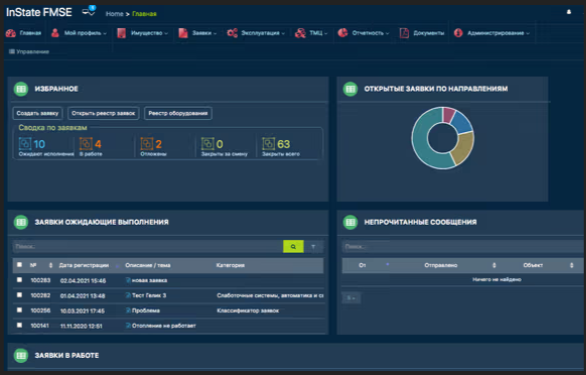Focus the search field in unread messages panel
The width and height of the screenshot is (586, 375).
coord(463,246)
